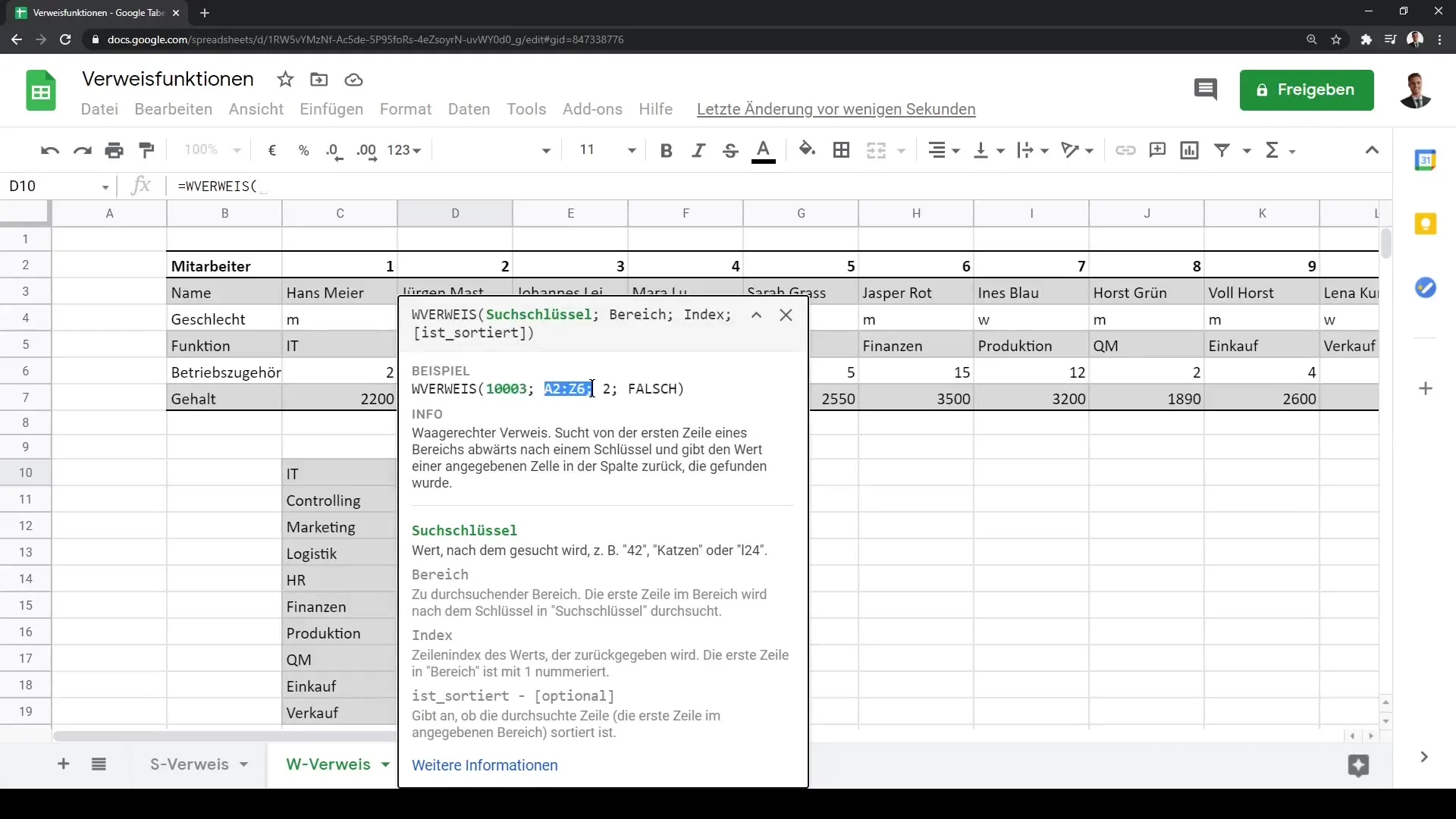Viewport: 1456px width, 819px height.
Task: Select the currency format icon
Action: 272,150
